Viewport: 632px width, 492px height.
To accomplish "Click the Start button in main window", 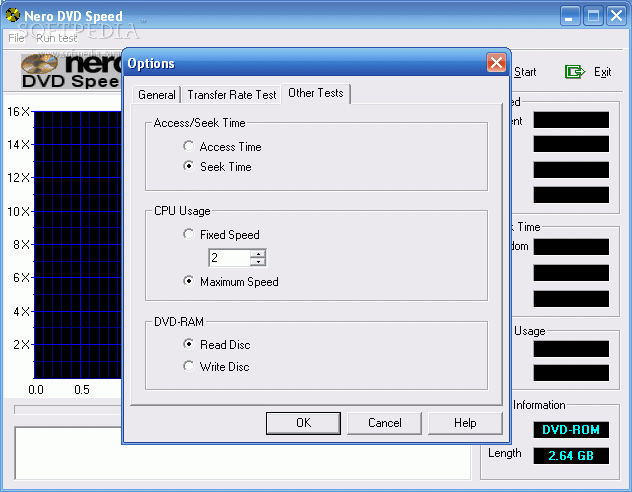I will click(x=525, y=72).
